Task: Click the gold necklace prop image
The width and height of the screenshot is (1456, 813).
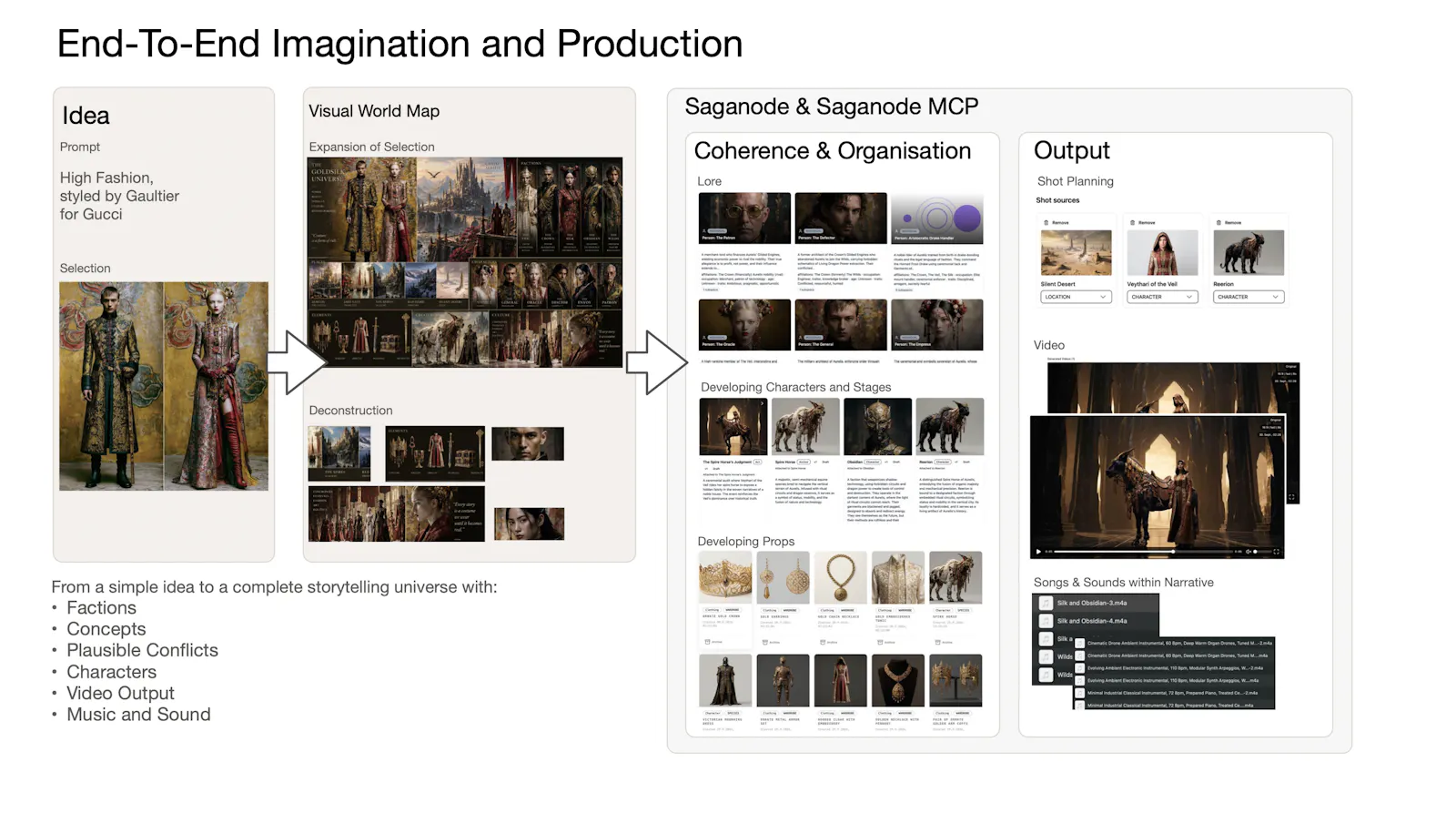Action: coord(840,577)
